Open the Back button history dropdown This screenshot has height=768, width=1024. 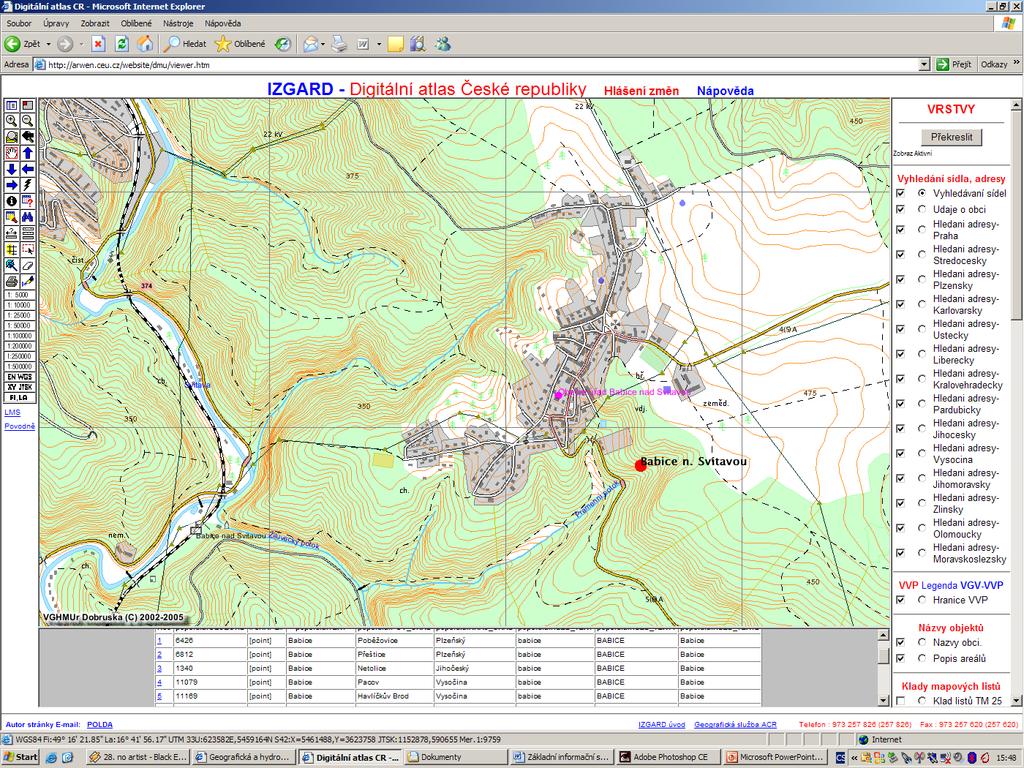(x=48, y=44)
